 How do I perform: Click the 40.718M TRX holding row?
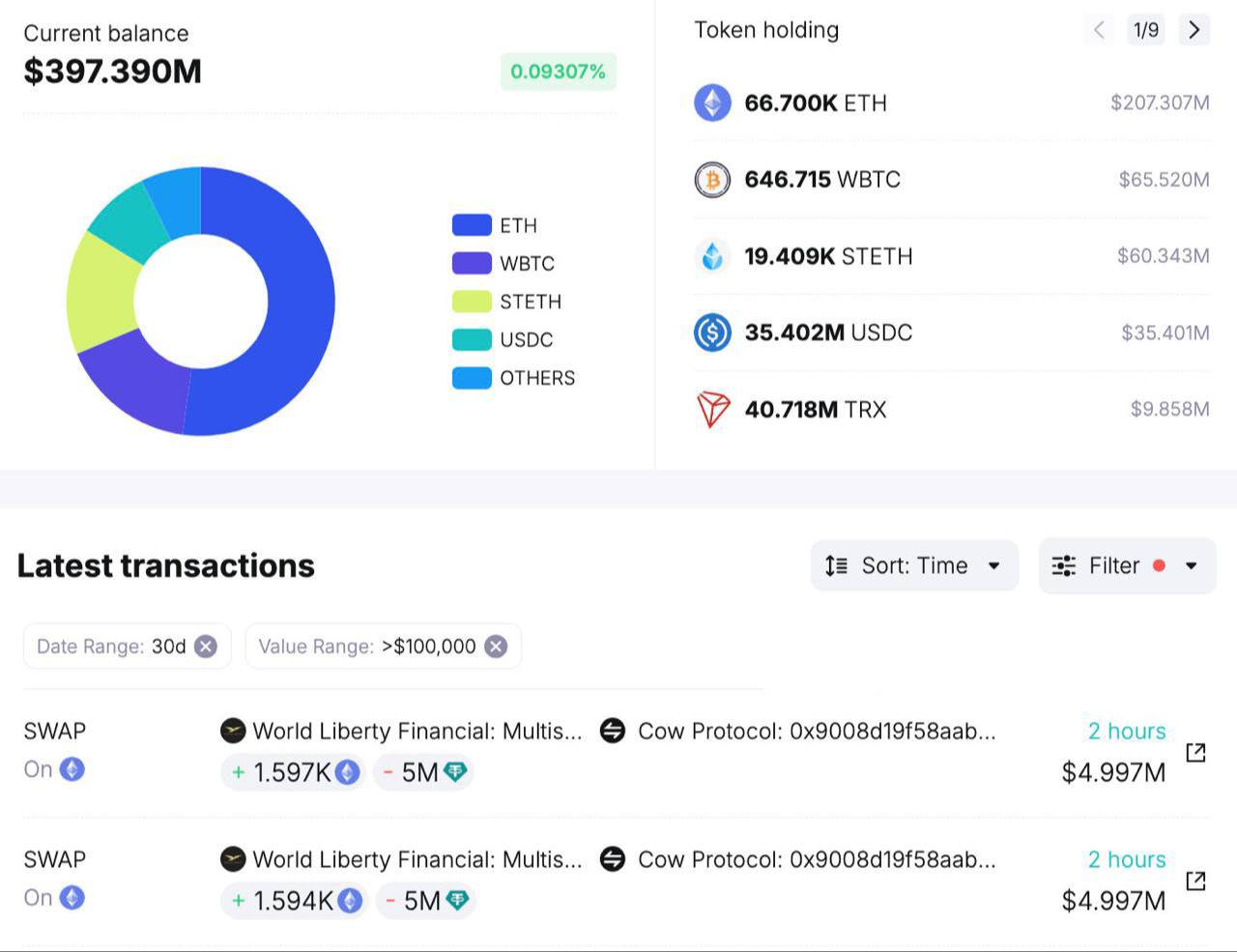point(952,409)
